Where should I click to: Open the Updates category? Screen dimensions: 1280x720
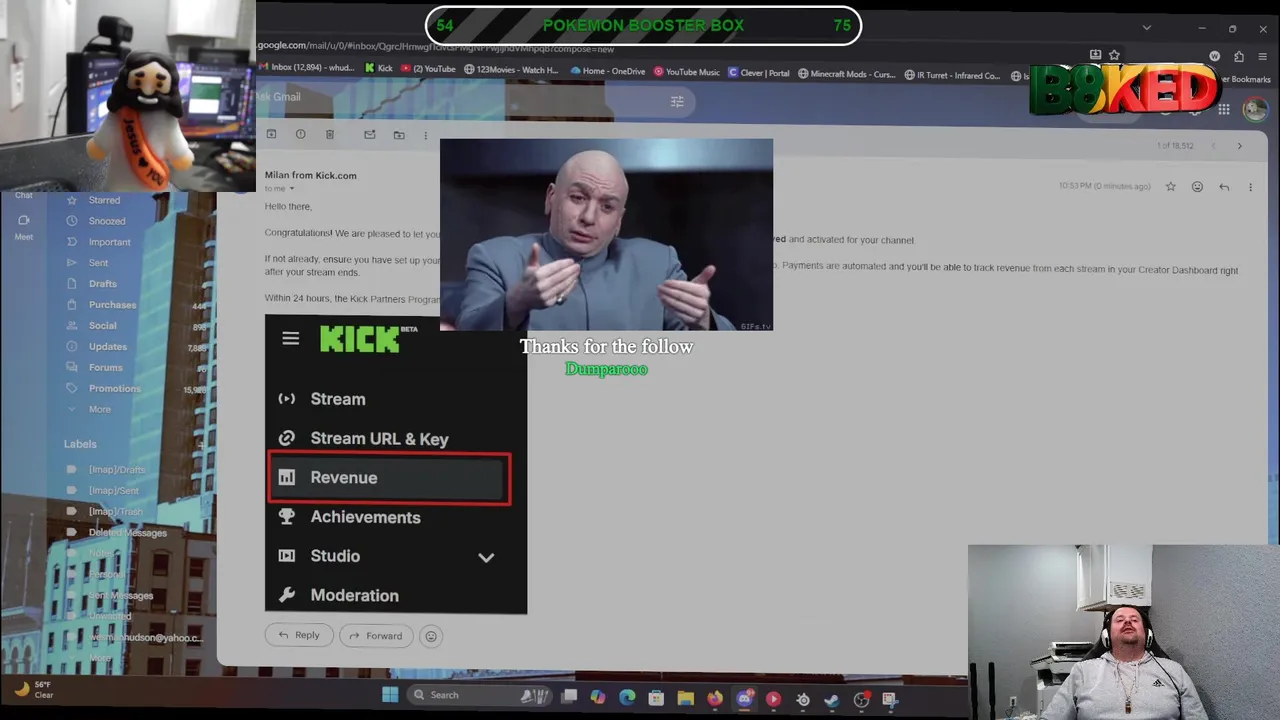(x=107, y=347)
